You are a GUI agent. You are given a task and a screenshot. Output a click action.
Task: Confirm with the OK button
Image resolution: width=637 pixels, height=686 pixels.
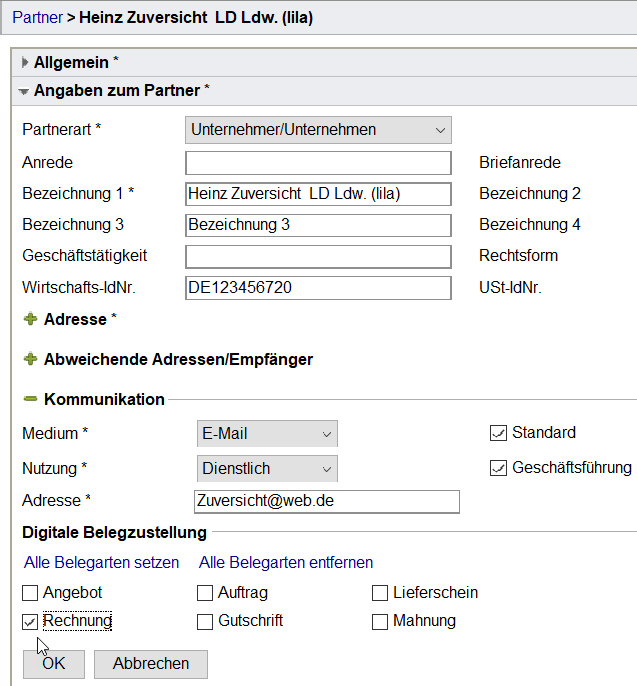click(x=54, y=664)
